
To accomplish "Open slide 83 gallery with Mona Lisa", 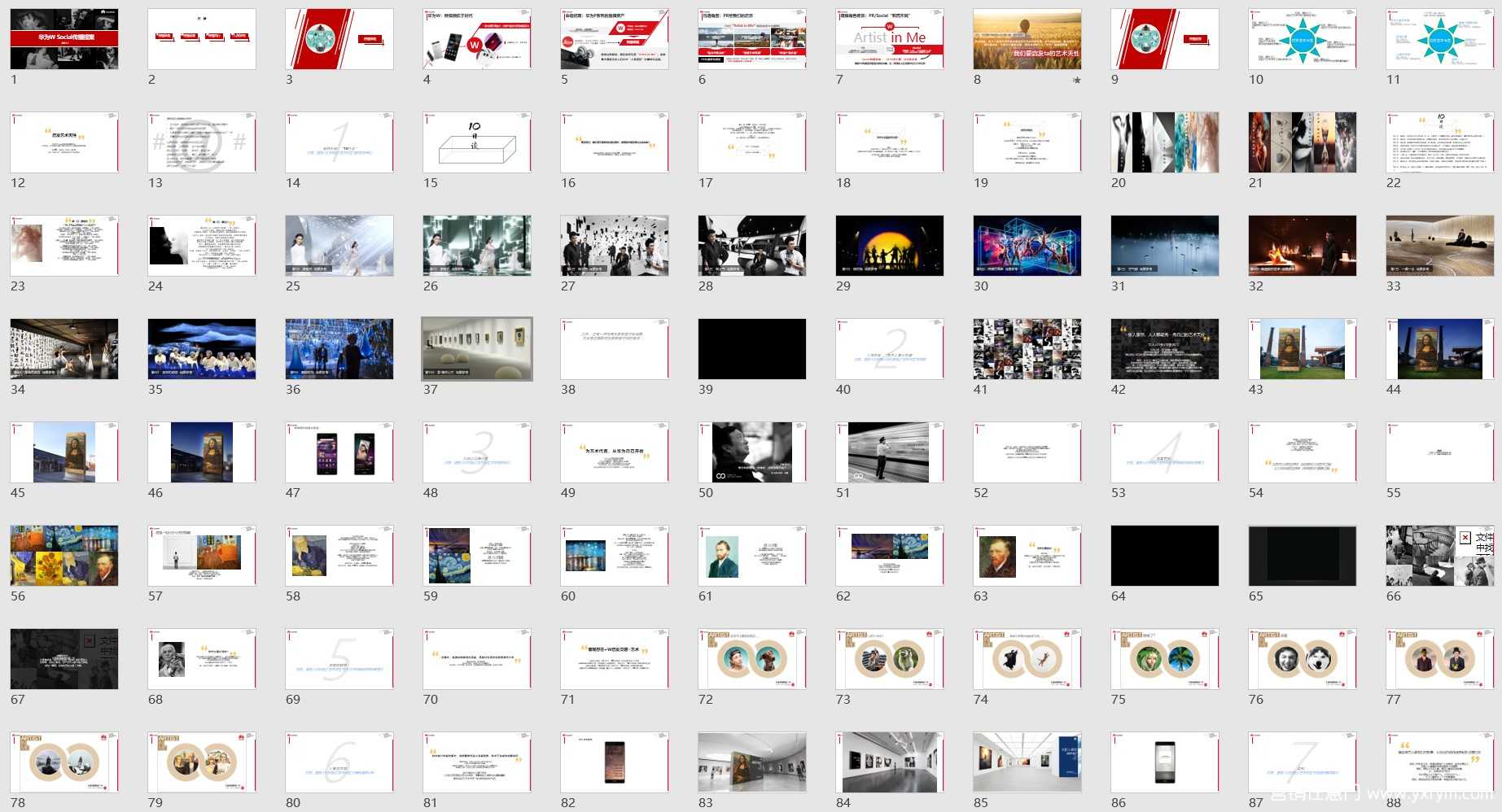I will pos(752,762).
